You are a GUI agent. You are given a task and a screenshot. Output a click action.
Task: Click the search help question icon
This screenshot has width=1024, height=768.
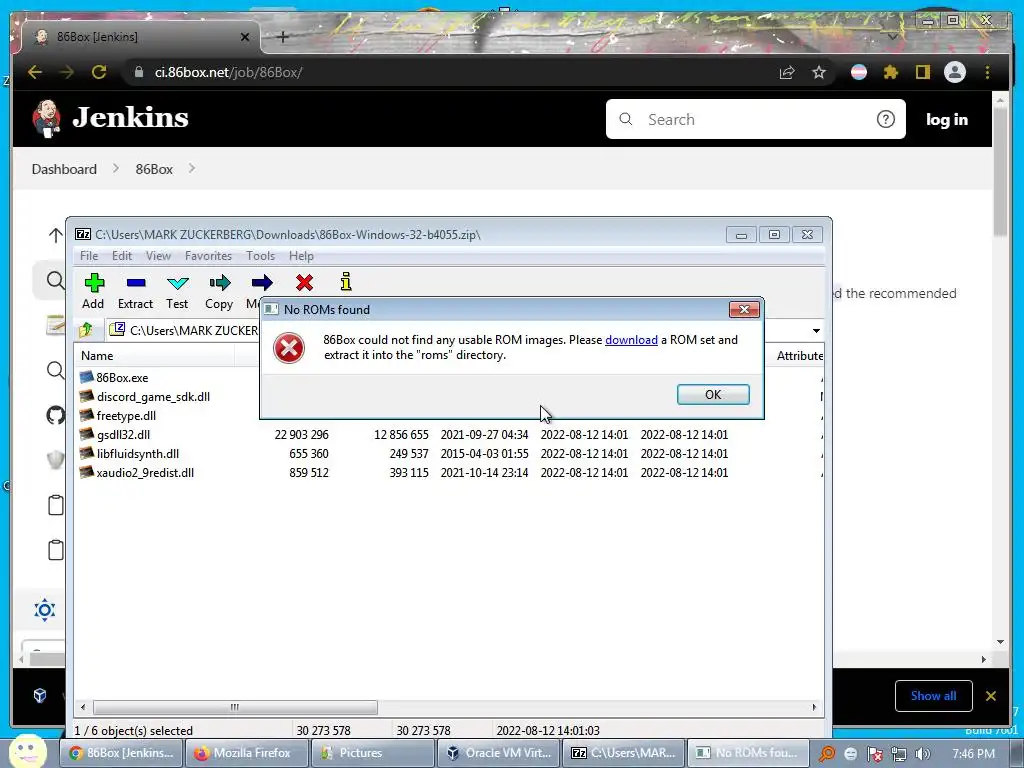(886, 120)
